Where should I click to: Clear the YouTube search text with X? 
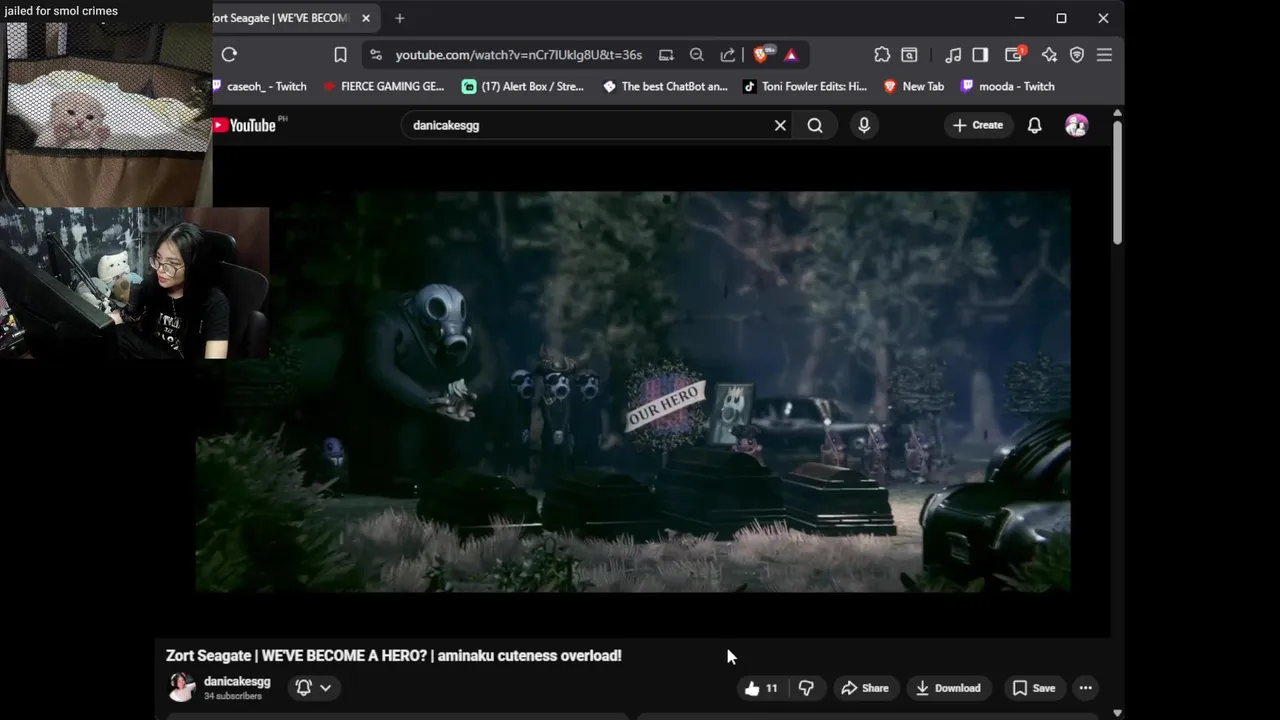(x=780, y=125)
